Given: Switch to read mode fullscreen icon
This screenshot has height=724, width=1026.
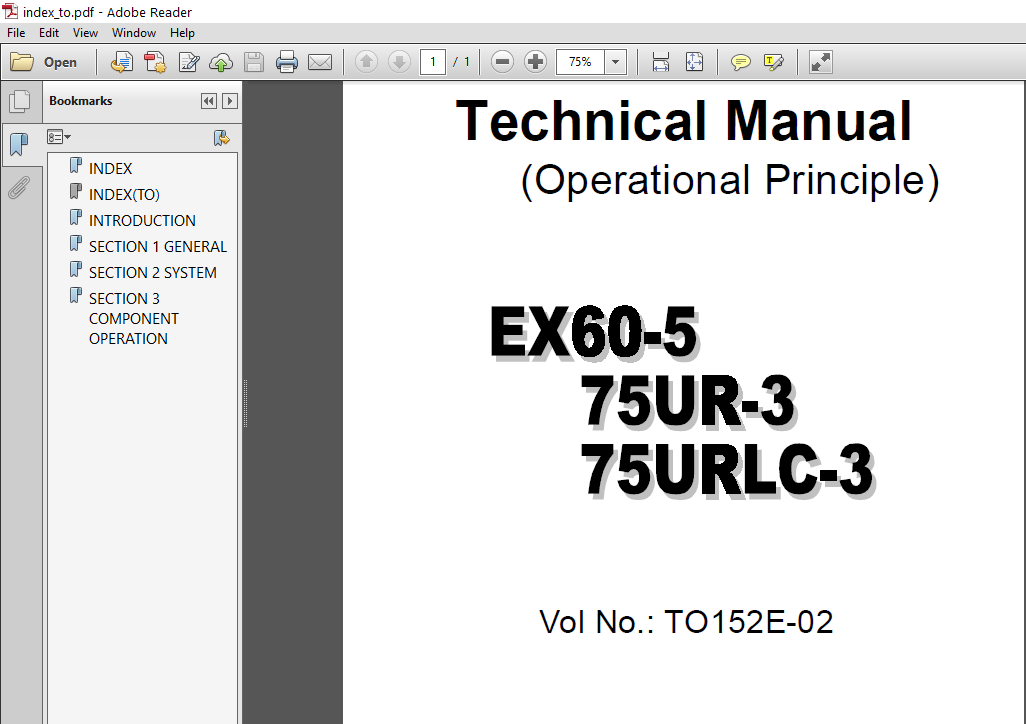Looking at the screenshot, I should [821, 62].
